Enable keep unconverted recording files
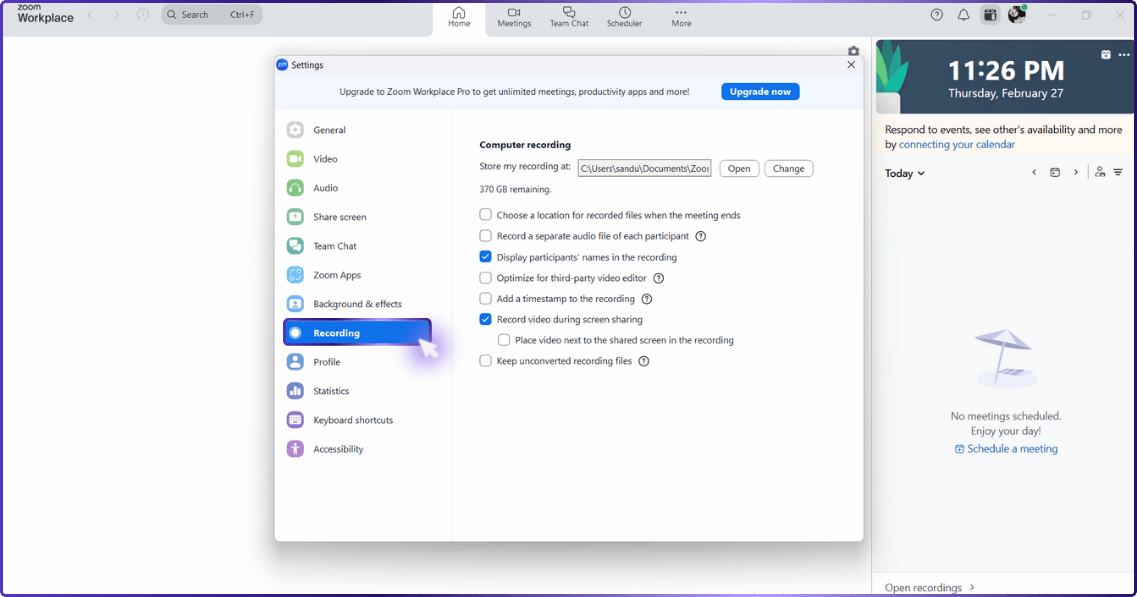Screen dimensions: 1137x597 click(485, 361)
